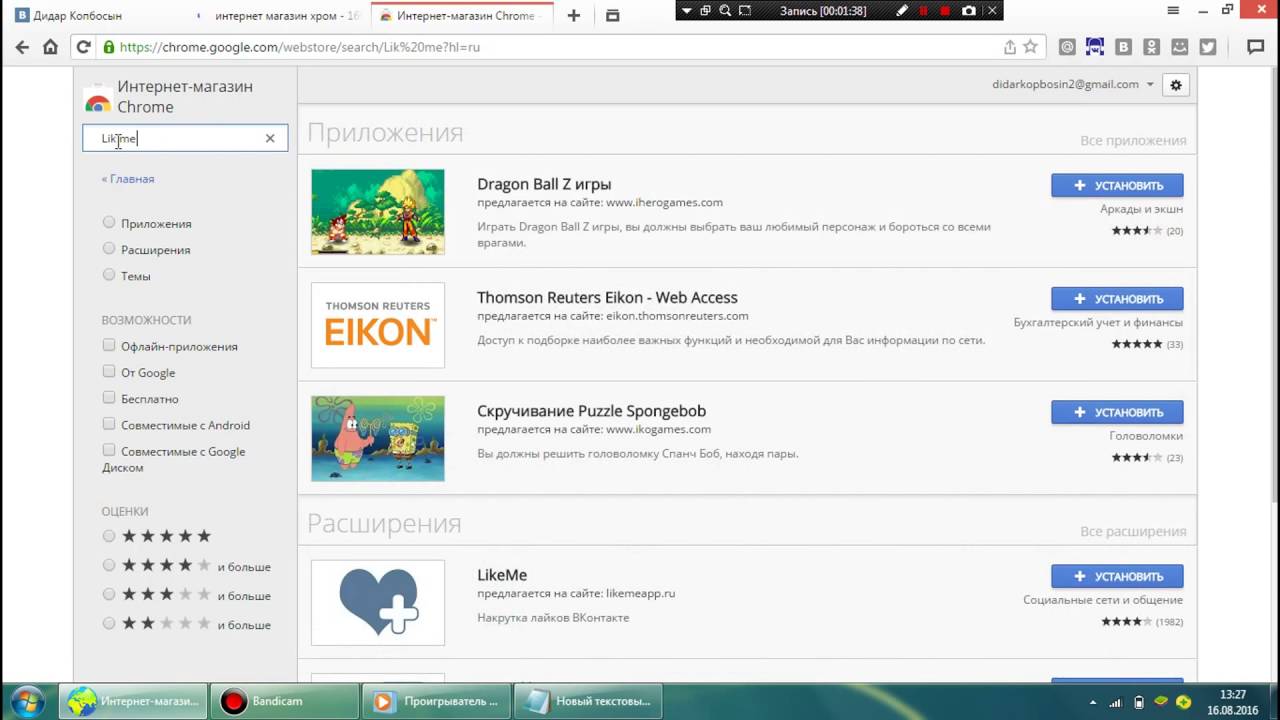
Task: Open the browser hamburger menu
Action: click(1173, 10)
